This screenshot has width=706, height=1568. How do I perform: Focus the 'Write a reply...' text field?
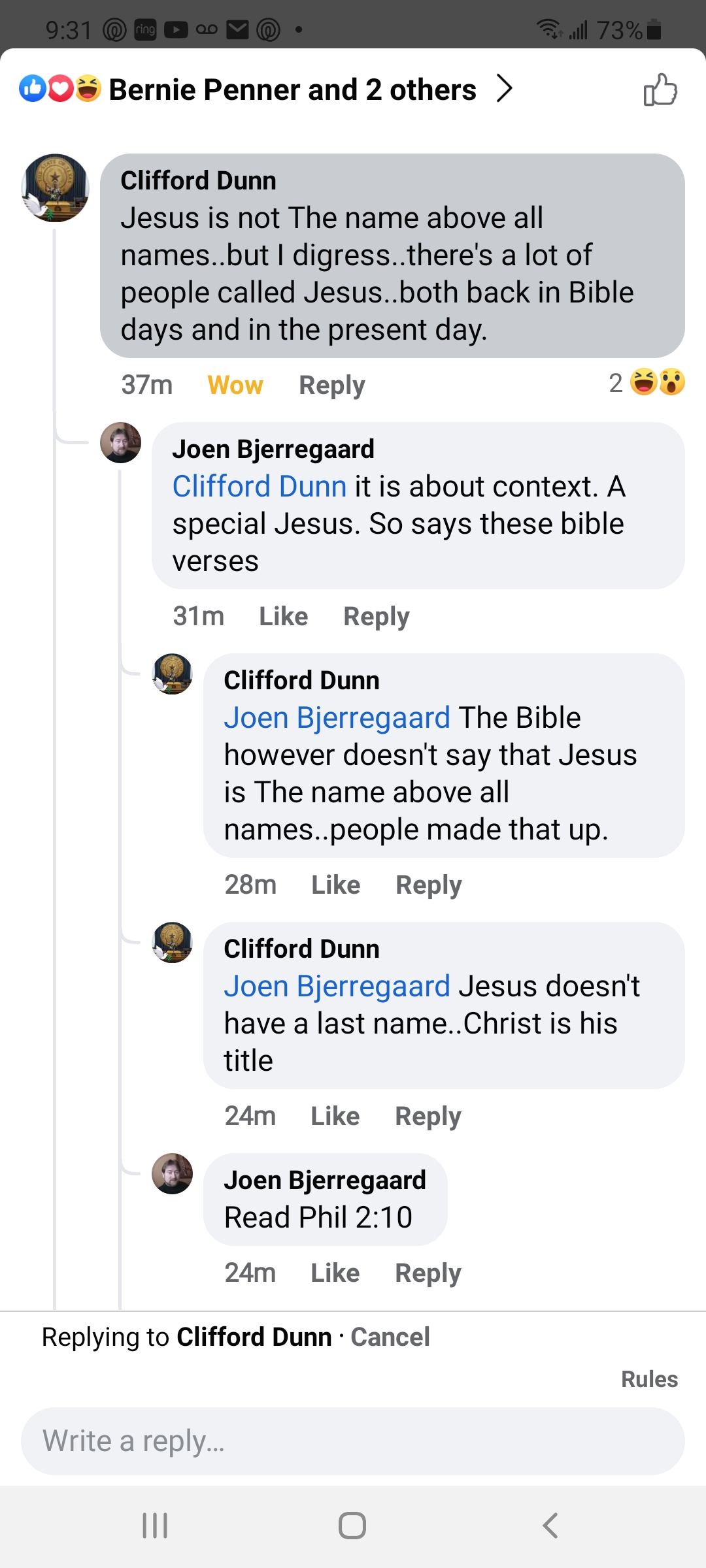tap(353, 1441)
